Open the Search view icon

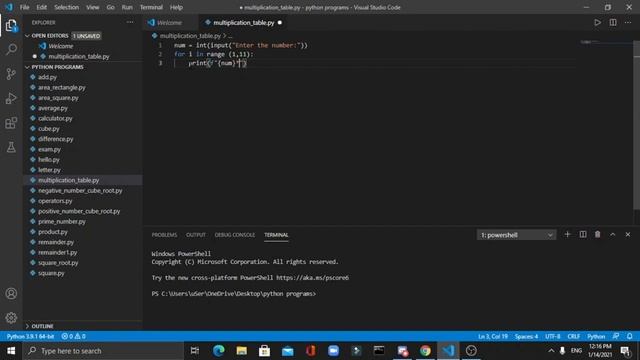coord(11,50)
